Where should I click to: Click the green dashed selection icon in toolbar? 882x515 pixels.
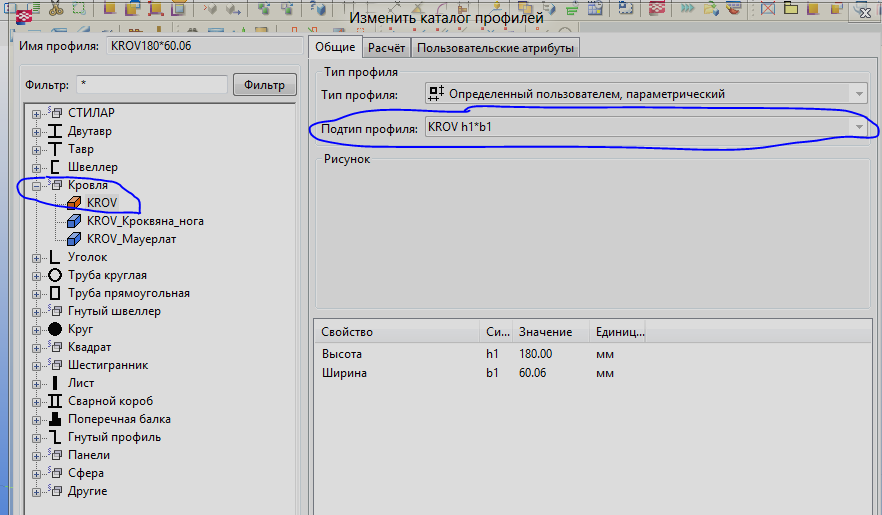79,8
